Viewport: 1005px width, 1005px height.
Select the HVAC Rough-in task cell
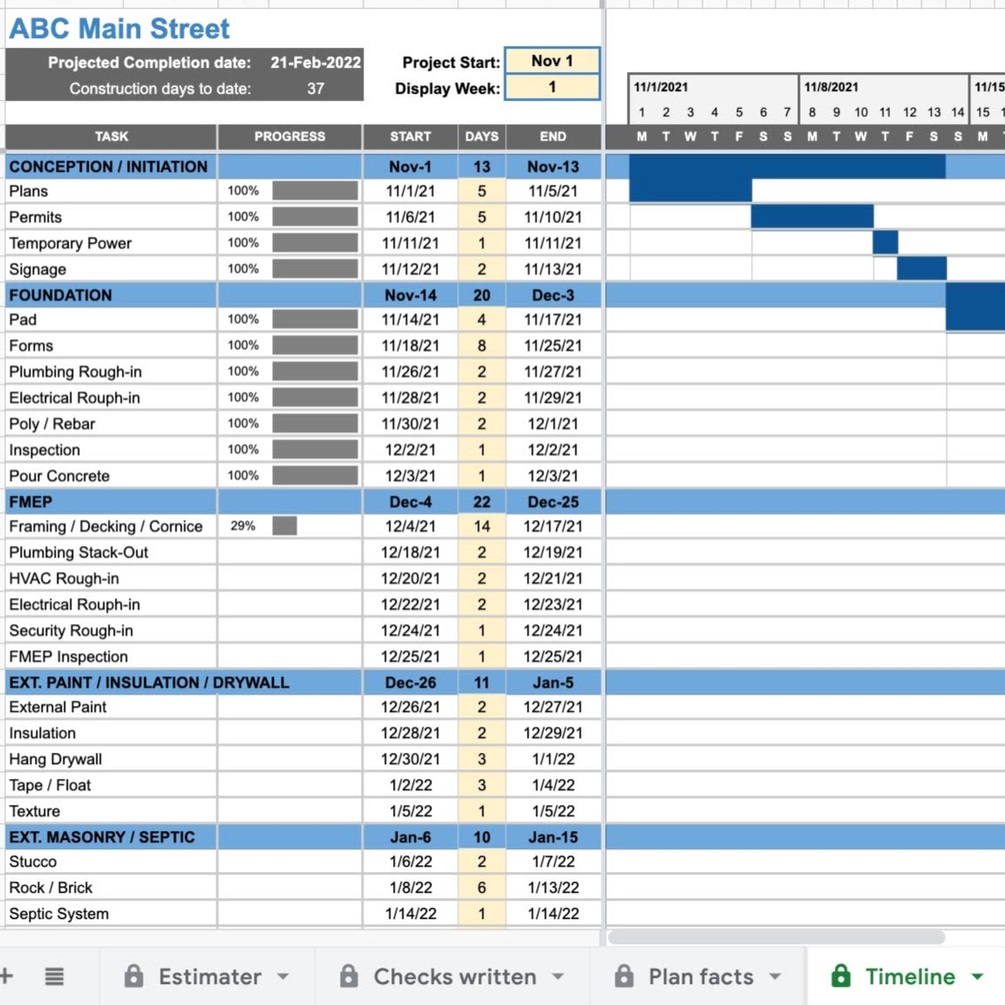(111, 579)
